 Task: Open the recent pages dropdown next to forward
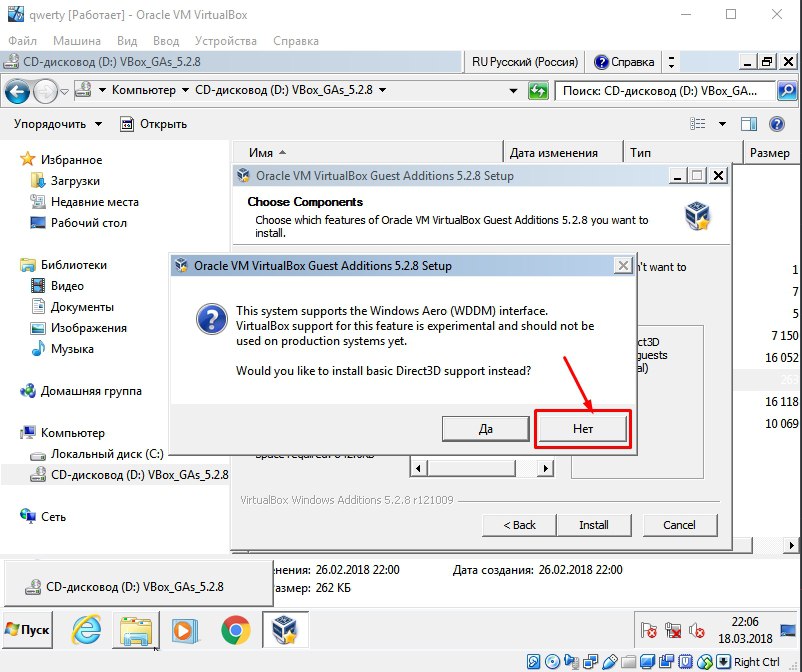pyautogui.click(x=64, y=92)
